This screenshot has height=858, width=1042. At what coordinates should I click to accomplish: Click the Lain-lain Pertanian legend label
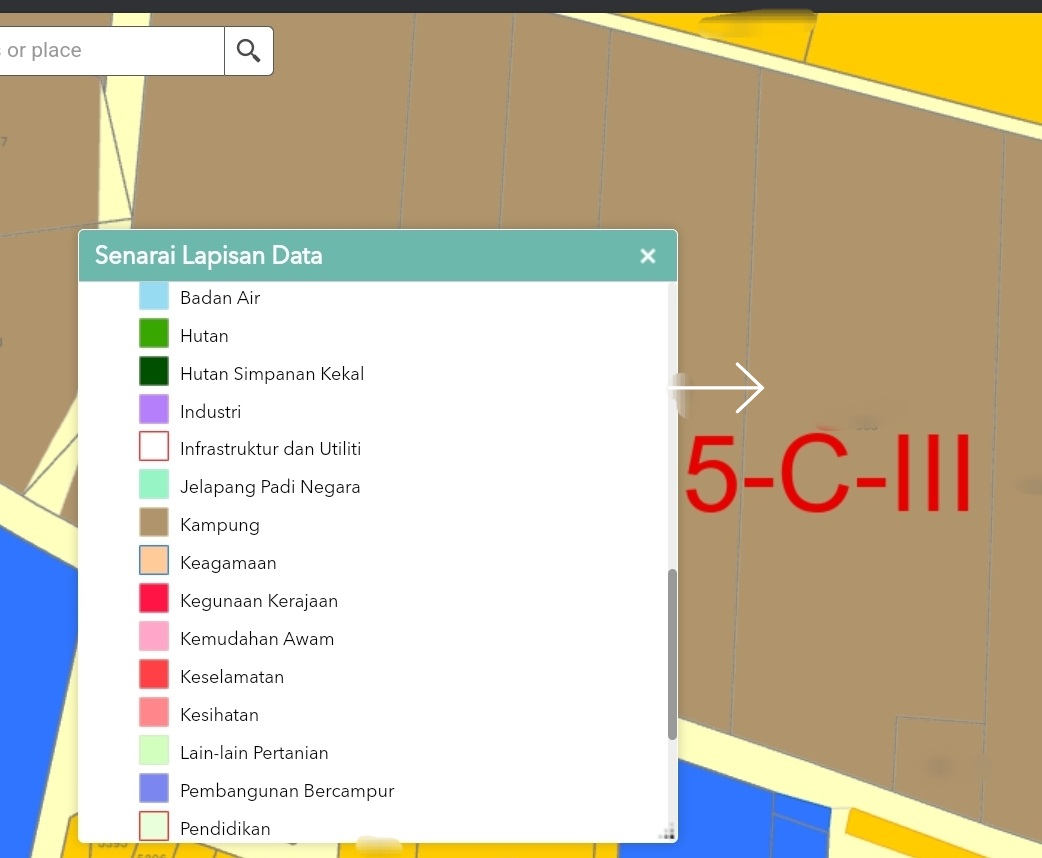click(254, 753)
